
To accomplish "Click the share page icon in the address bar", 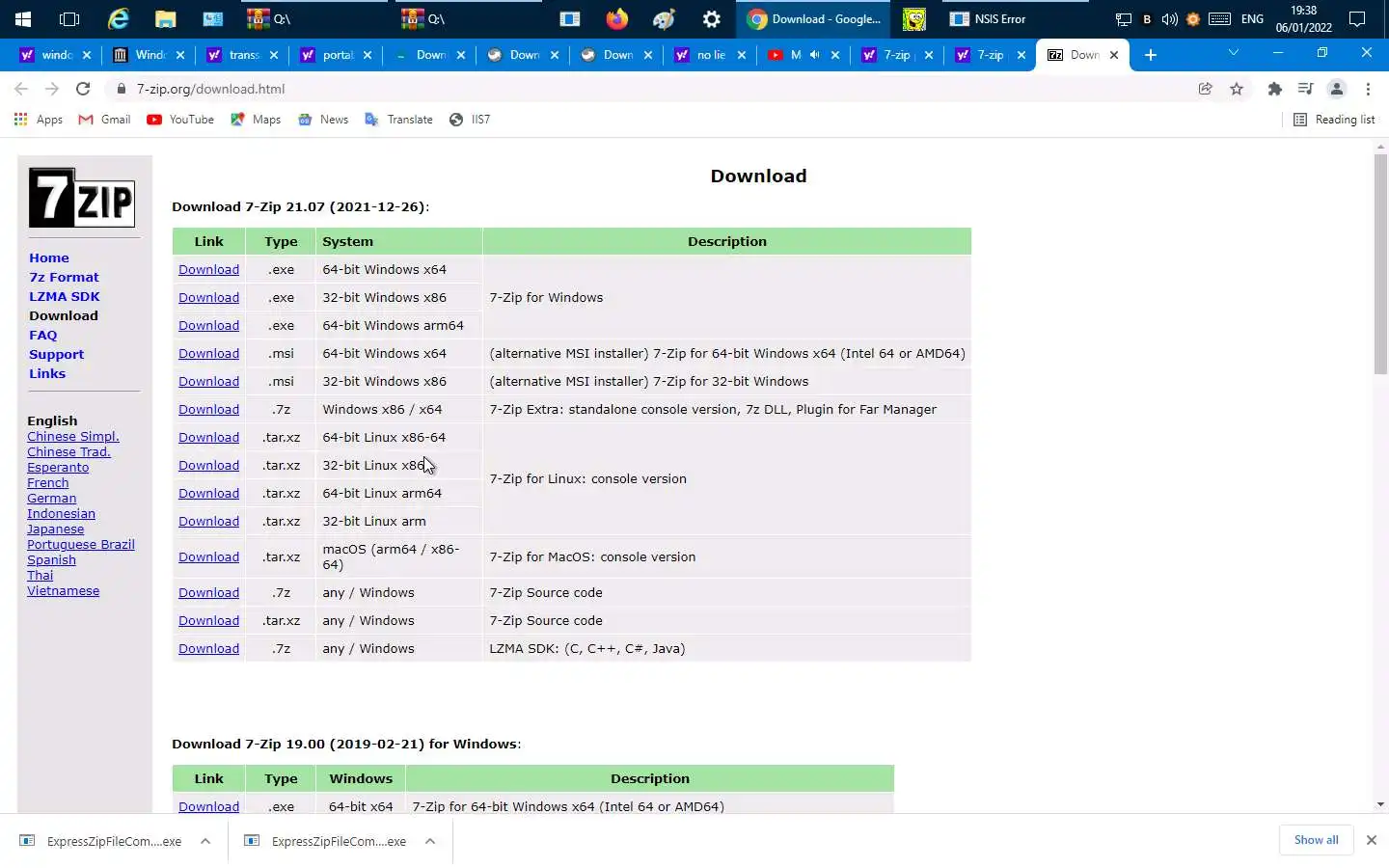I will coord(1206,89).
